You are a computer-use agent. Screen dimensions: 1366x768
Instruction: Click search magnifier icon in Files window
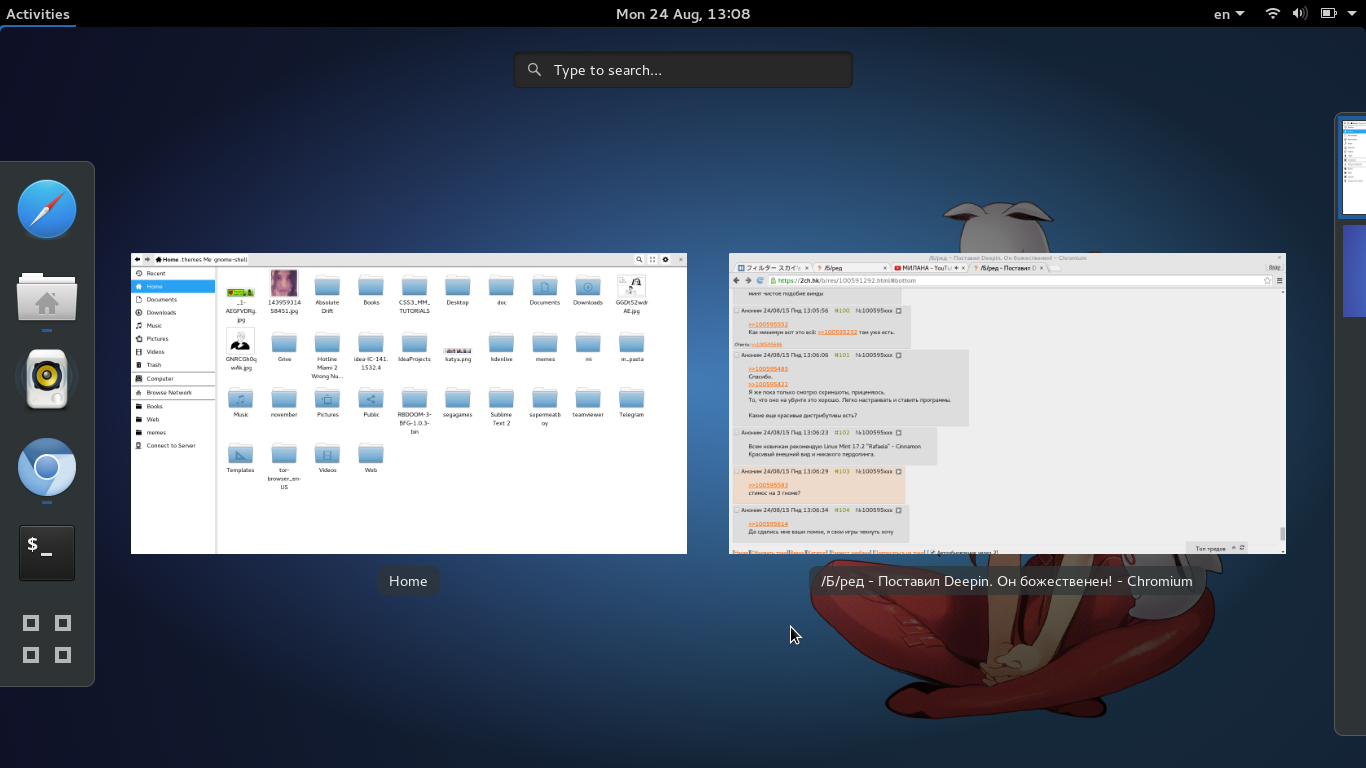click(x=639, y=259)
